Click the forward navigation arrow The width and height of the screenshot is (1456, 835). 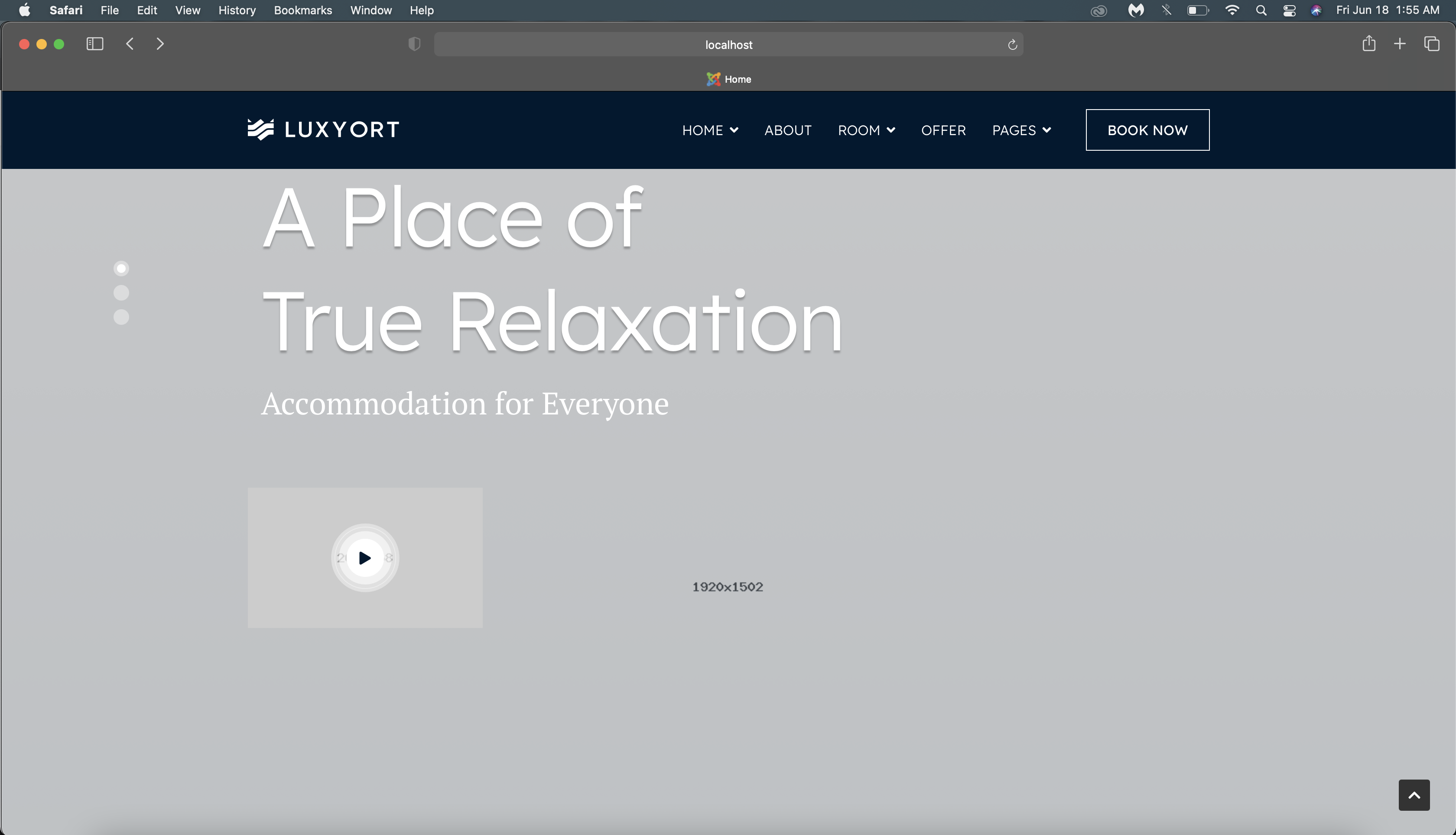coord(160,44)
